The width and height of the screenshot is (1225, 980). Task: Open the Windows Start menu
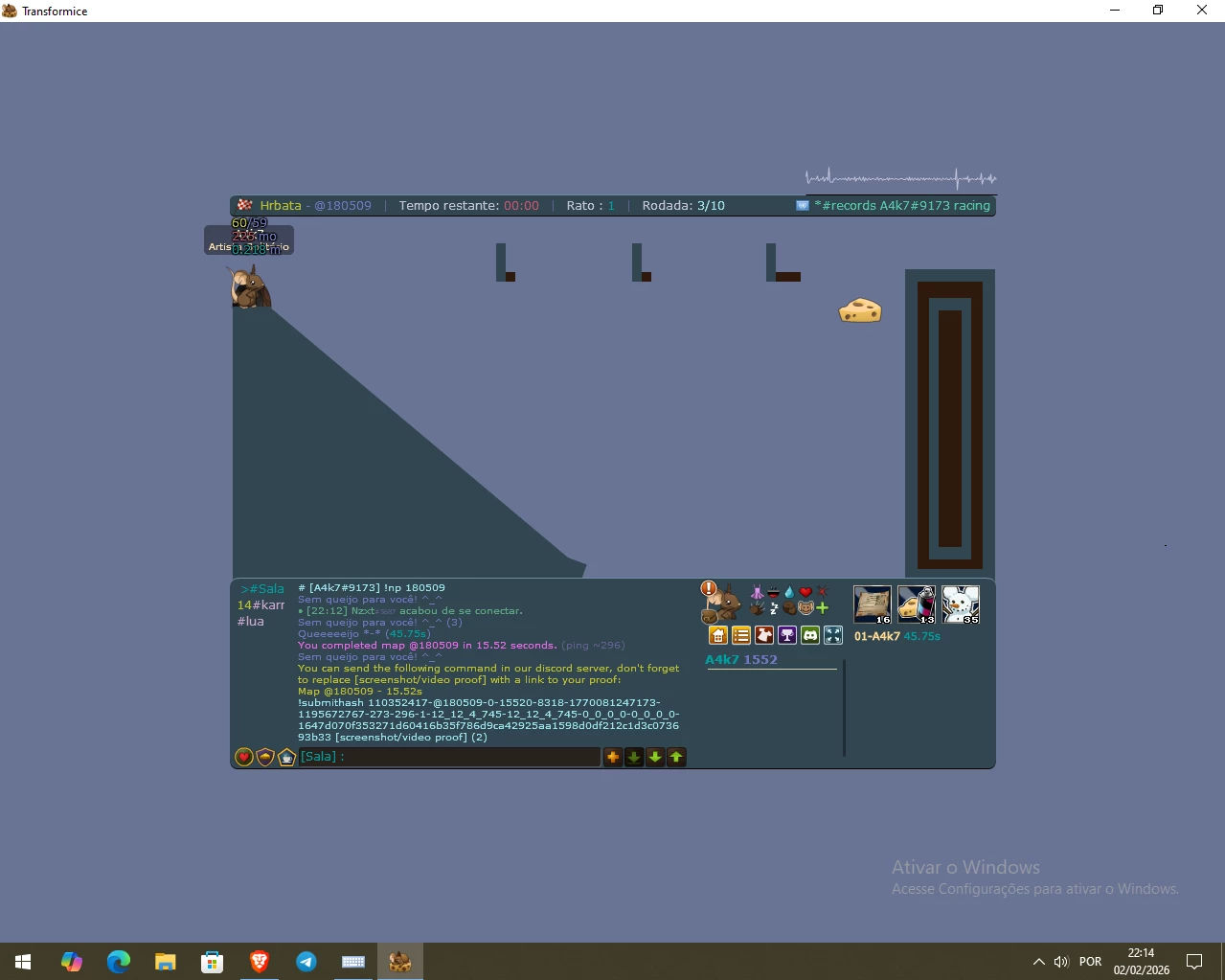(23, 961)
